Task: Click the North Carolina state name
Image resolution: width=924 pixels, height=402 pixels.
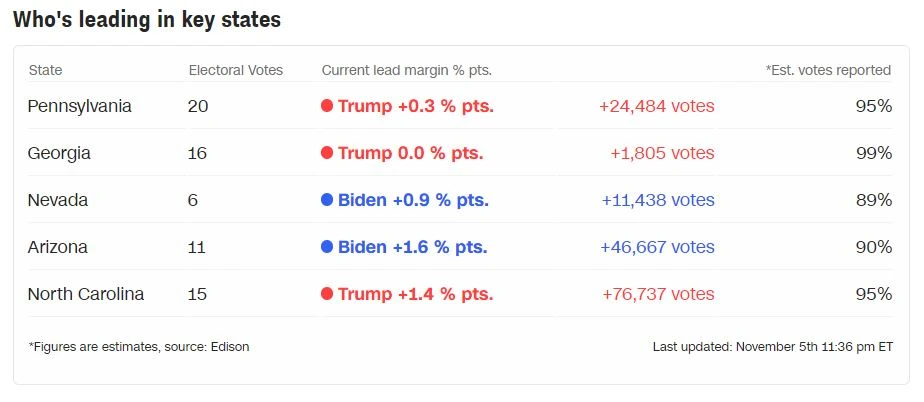Action: pos(86,294)
